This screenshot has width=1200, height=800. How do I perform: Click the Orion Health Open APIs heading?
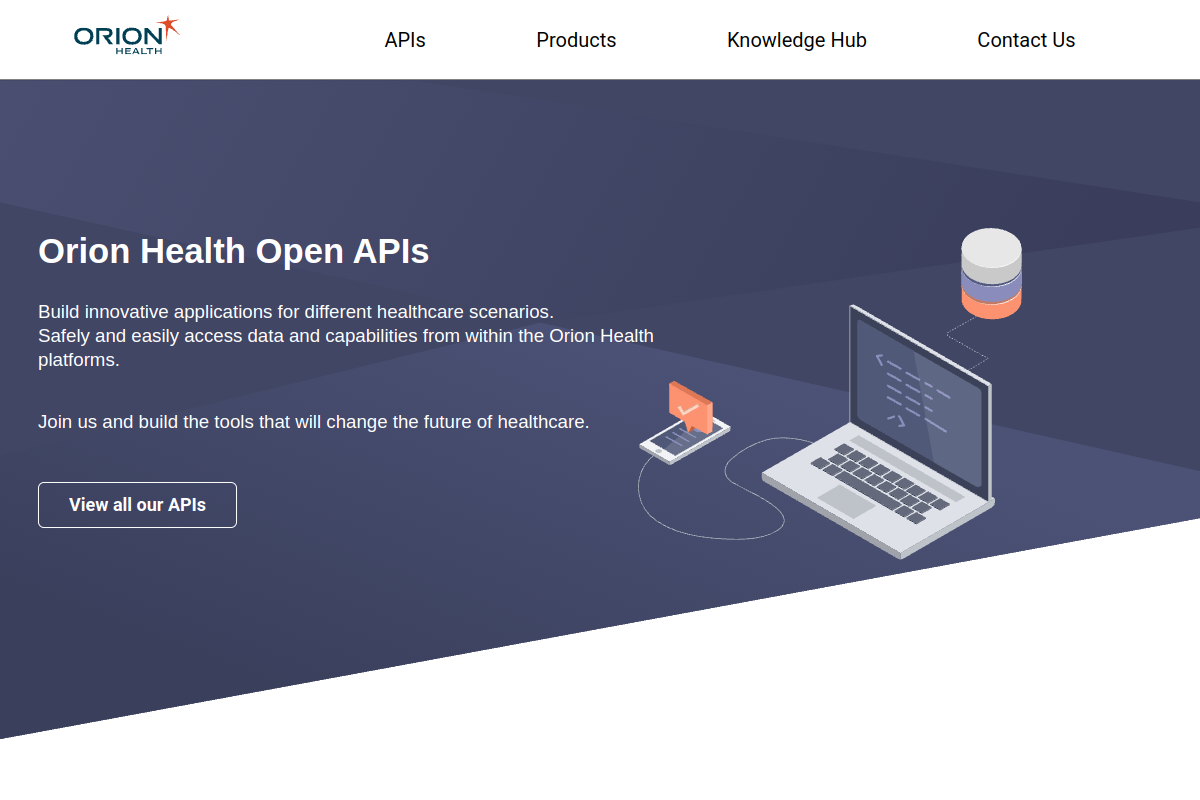(234, 251)
